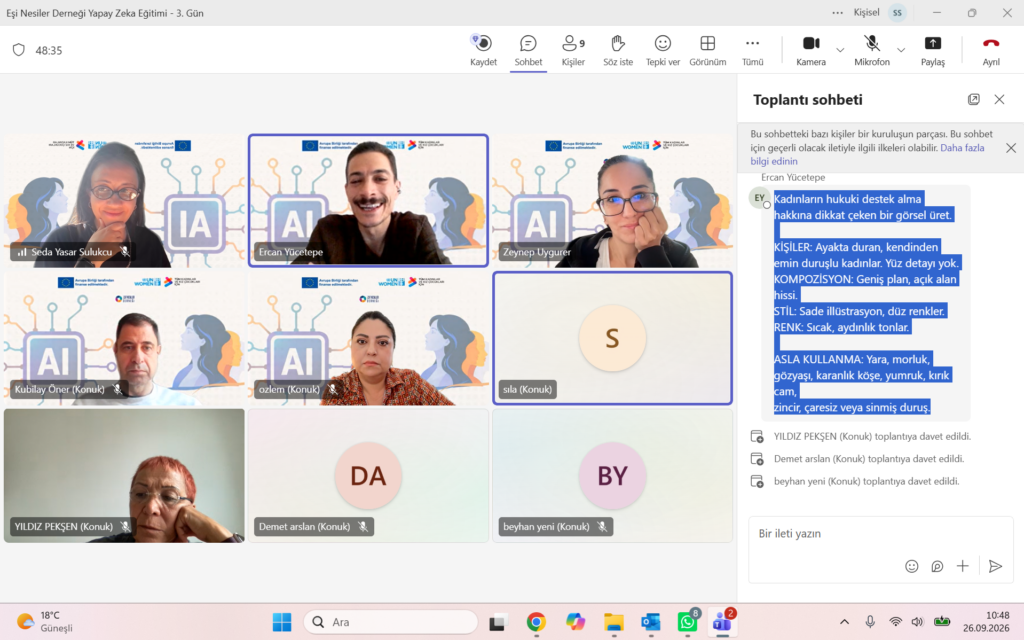This screenshot has height=640, width=1024.
Task: Click the taskbar Ara search box
Action: click(391, 622)
